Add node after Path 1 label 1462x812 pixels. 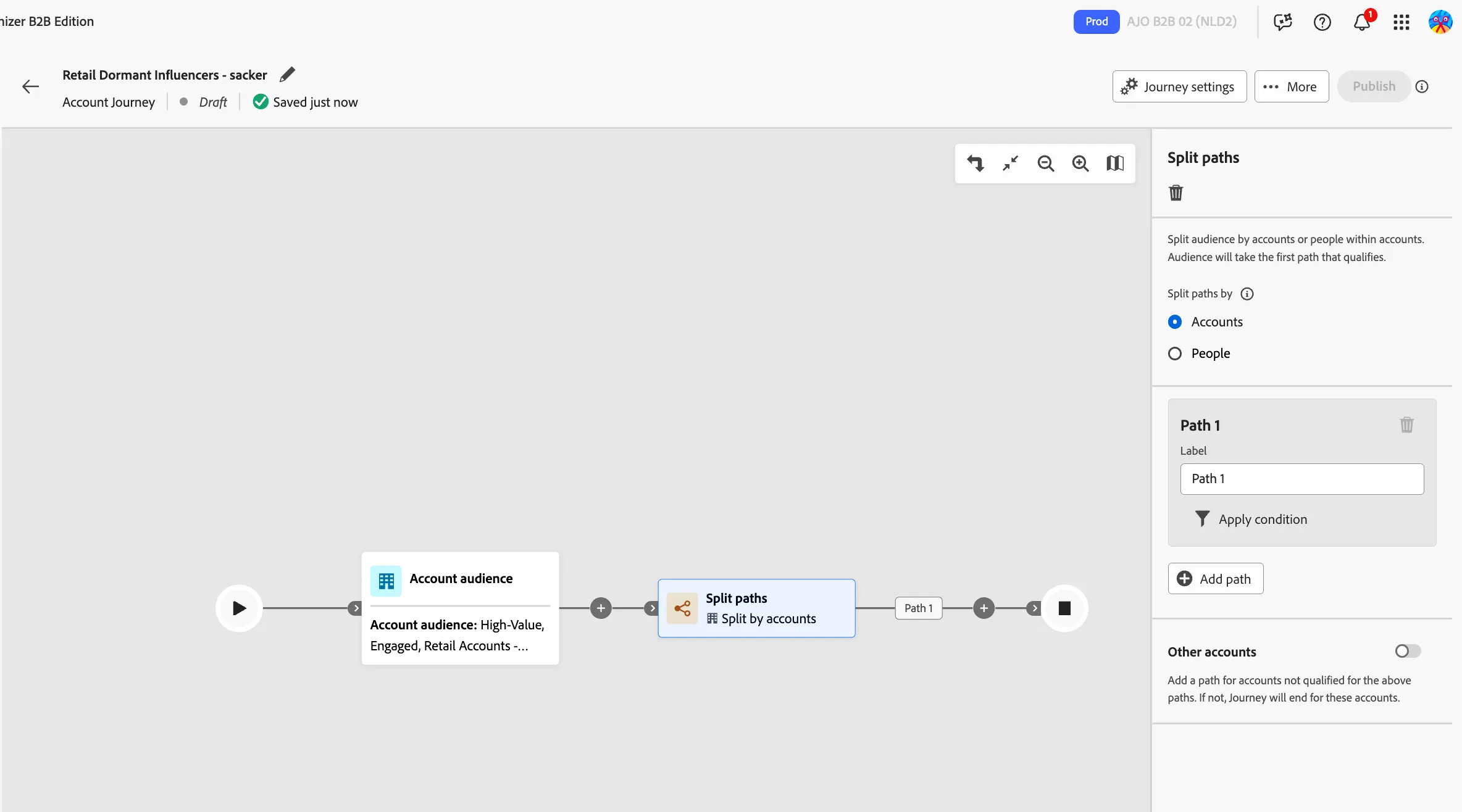984,608
